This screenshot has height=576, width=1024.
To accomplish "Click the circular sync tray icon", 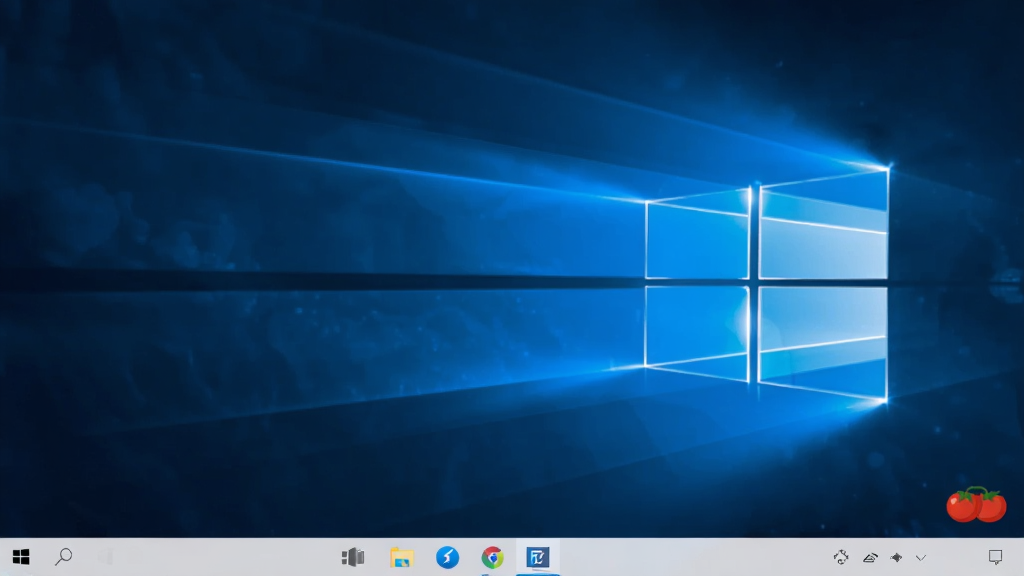I will coord(841,557).
